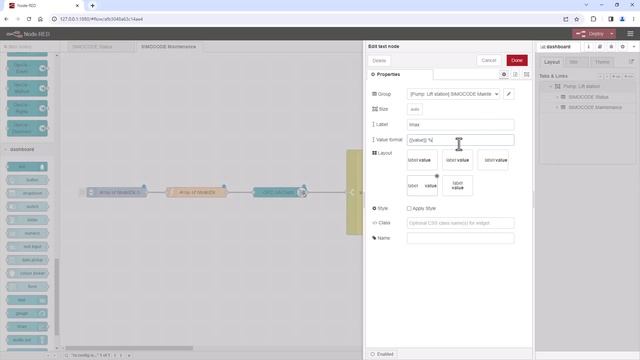Viewport: 640px width, 360px height.
Task: Select the form palette node
Action: pos(28,287)
